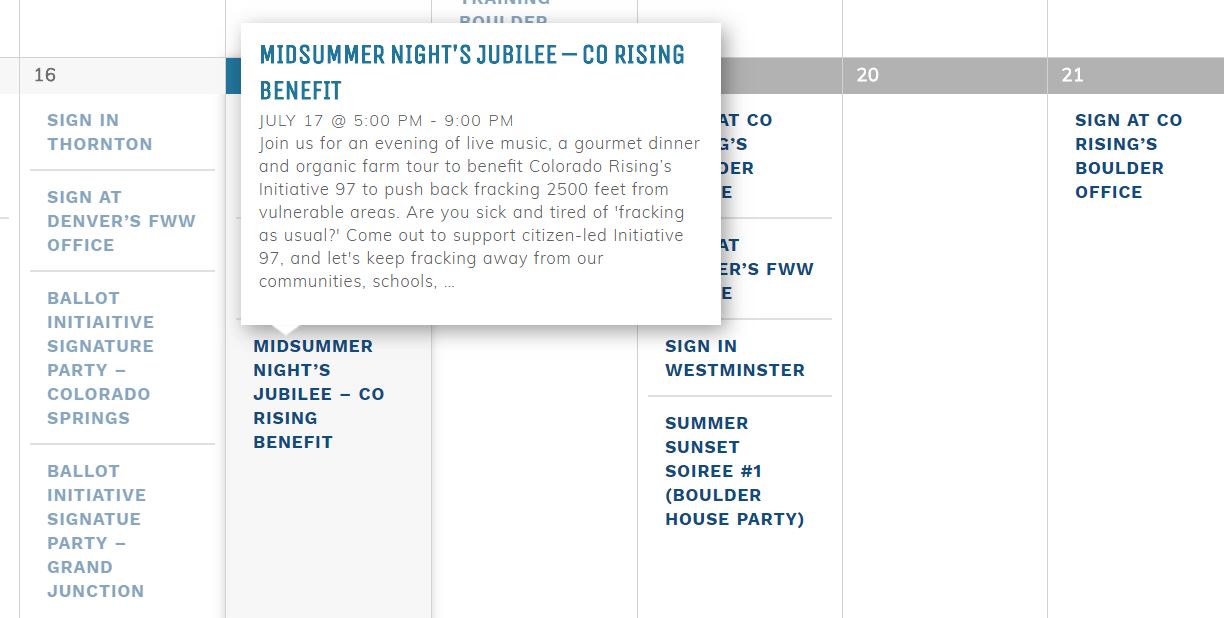Open the Sign in Westminster event
1224x618 pixels.
click(735, 358)
